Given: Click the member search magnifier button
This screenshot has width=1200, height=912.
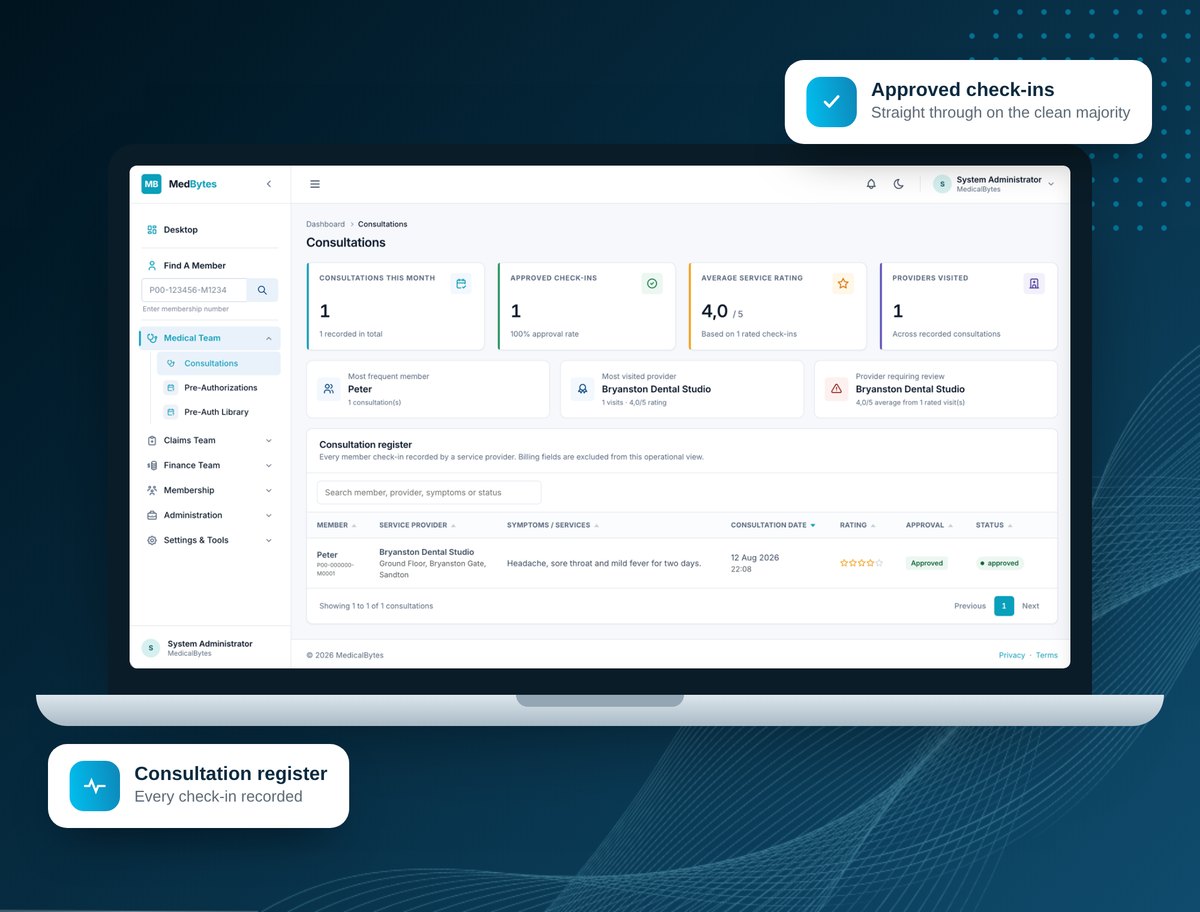Looking at the screenshot, I should (262, 290).
